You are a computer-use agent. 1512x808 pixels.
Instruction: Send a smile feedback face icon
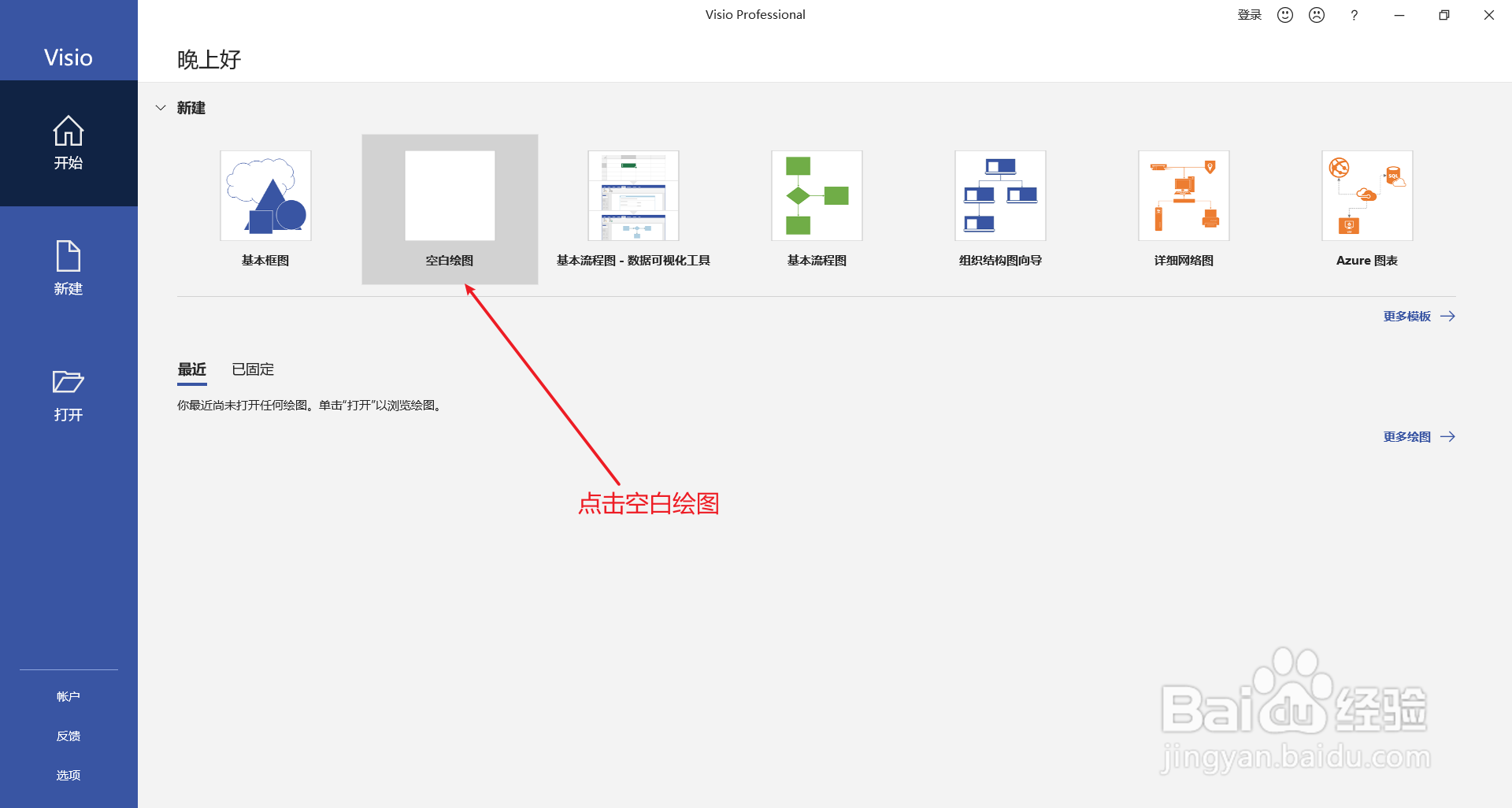pyautogui.click(x=1285, y=15)
